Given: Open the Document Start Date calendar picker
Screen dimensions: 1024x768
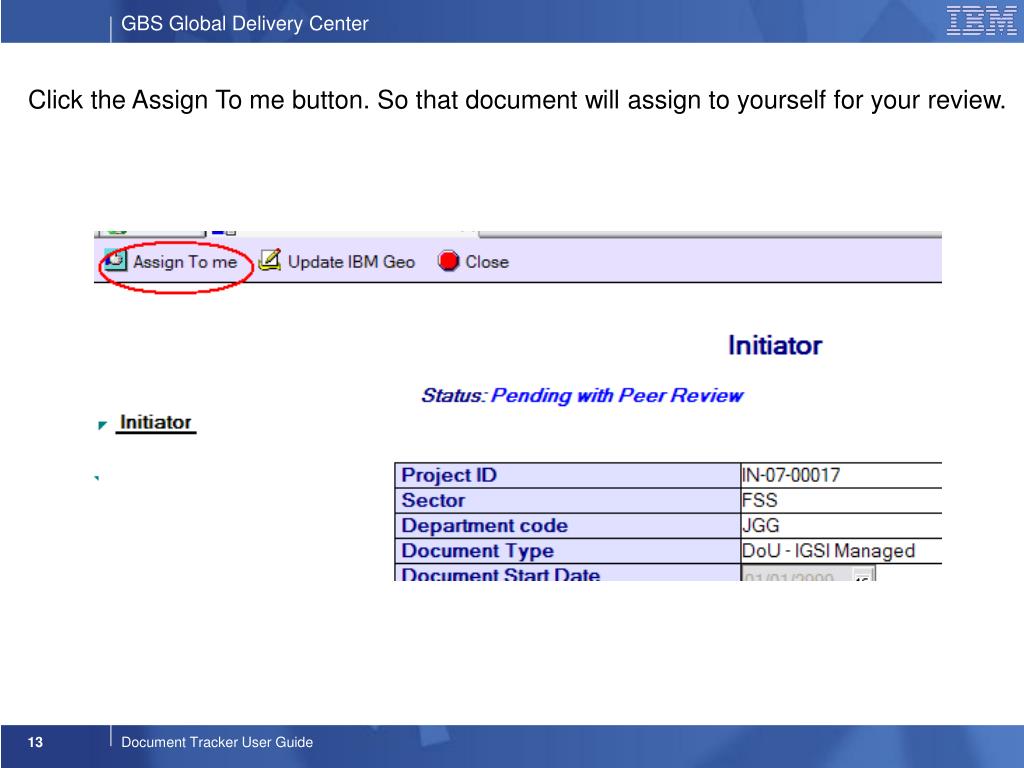Looking at the screenshot, I should 863,575.
